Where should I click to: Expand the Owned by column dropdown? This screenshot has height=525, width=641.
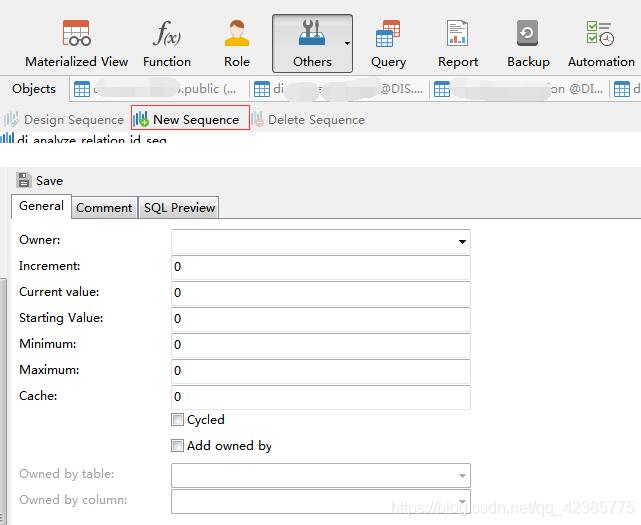pyautogui.click(x=462, y=501)
